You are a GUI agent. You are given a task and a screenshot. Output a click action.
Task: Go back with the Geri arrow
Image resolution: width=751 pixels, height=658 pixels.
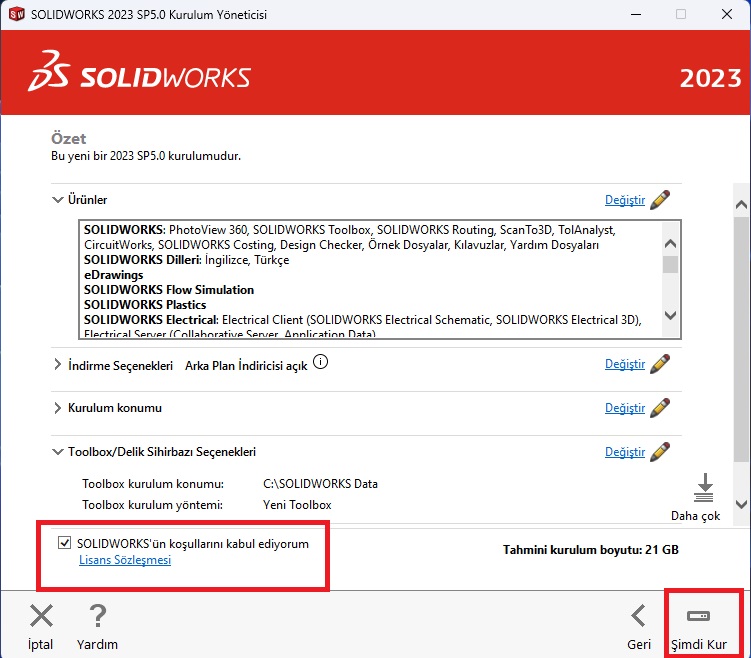coord(638,616)
